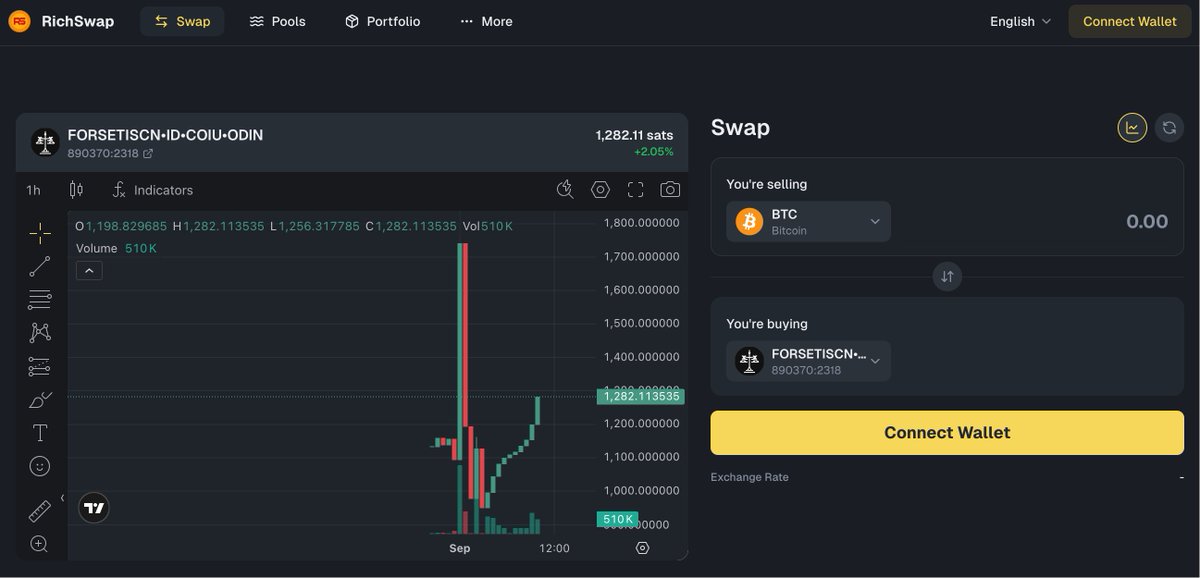Select the crosshair cursor tool

click(40, 233)
